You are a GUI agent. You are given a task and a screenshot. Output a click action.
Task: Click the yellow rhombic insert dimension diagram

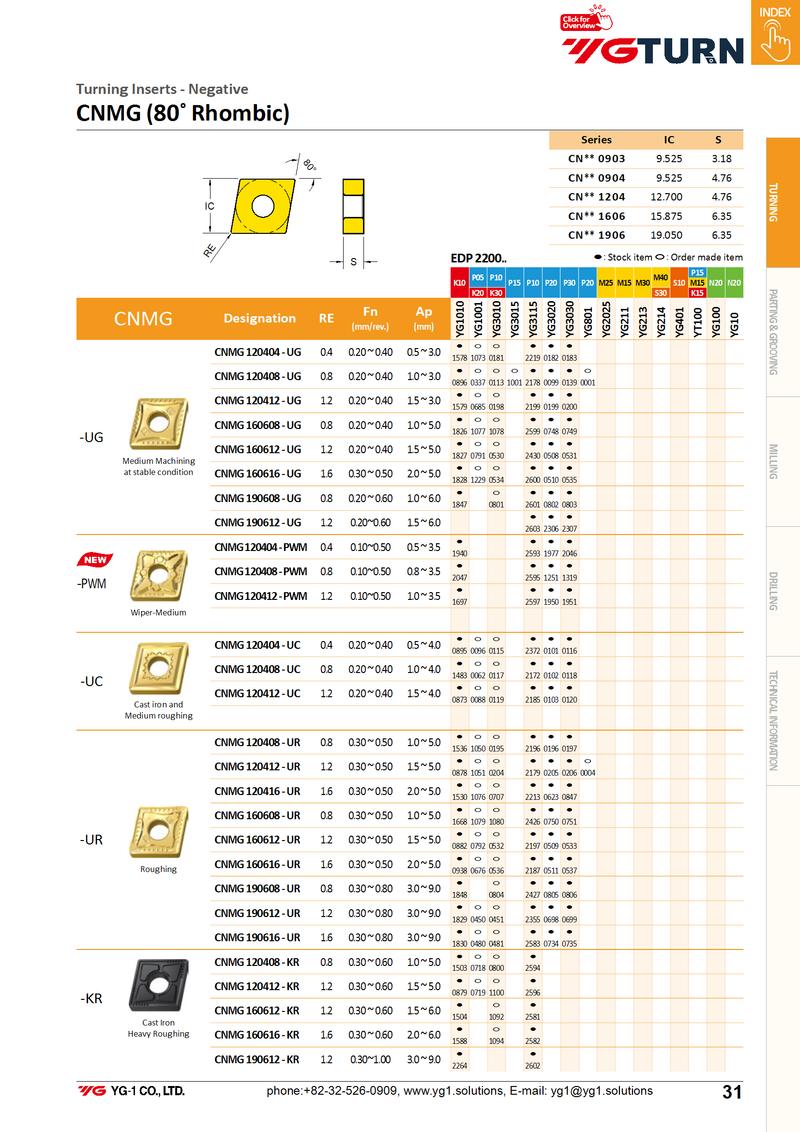(260, 208)
